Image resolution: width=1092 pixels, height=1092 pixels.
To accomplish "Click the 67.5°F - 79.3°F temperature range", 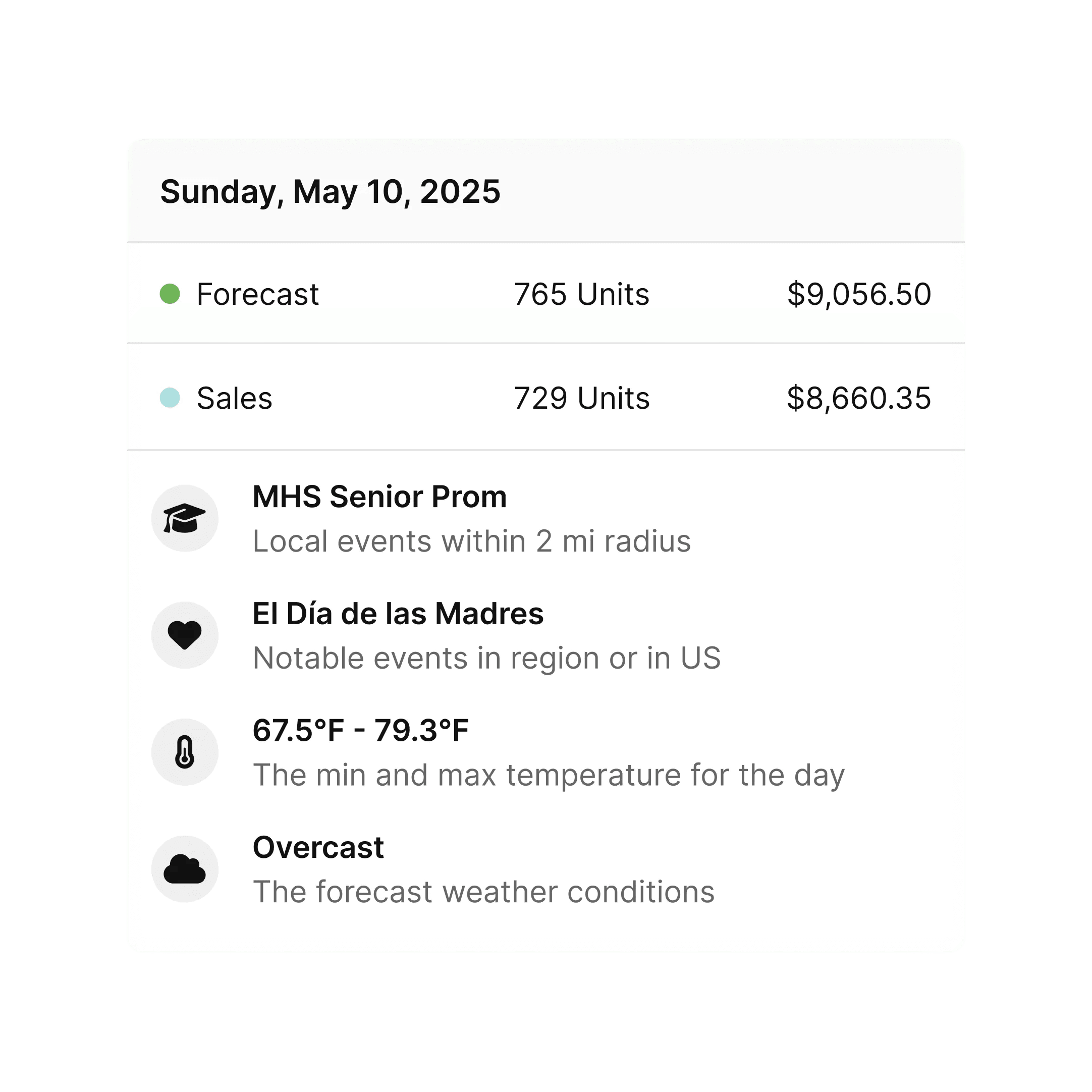I will tap(361, 730).
